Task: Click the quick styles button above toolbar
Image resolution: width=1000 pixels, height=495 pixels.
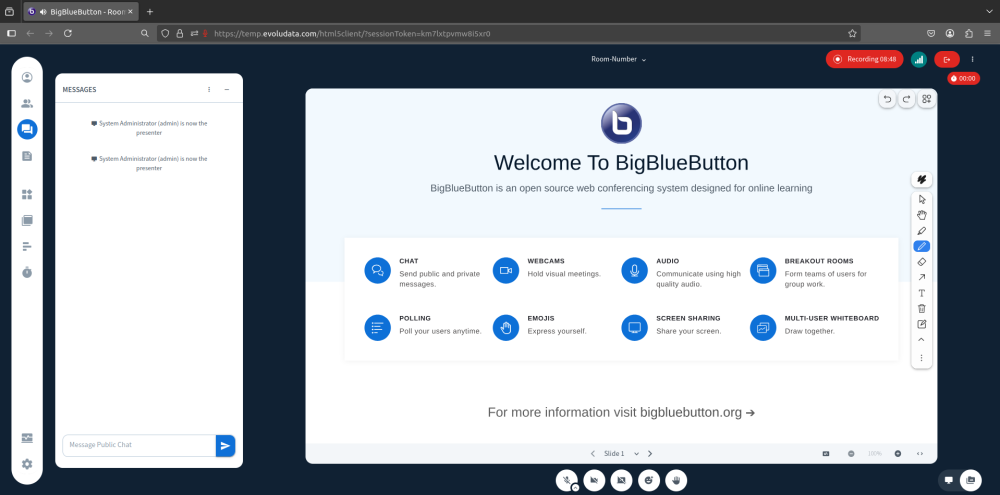Action: (922, 180)
